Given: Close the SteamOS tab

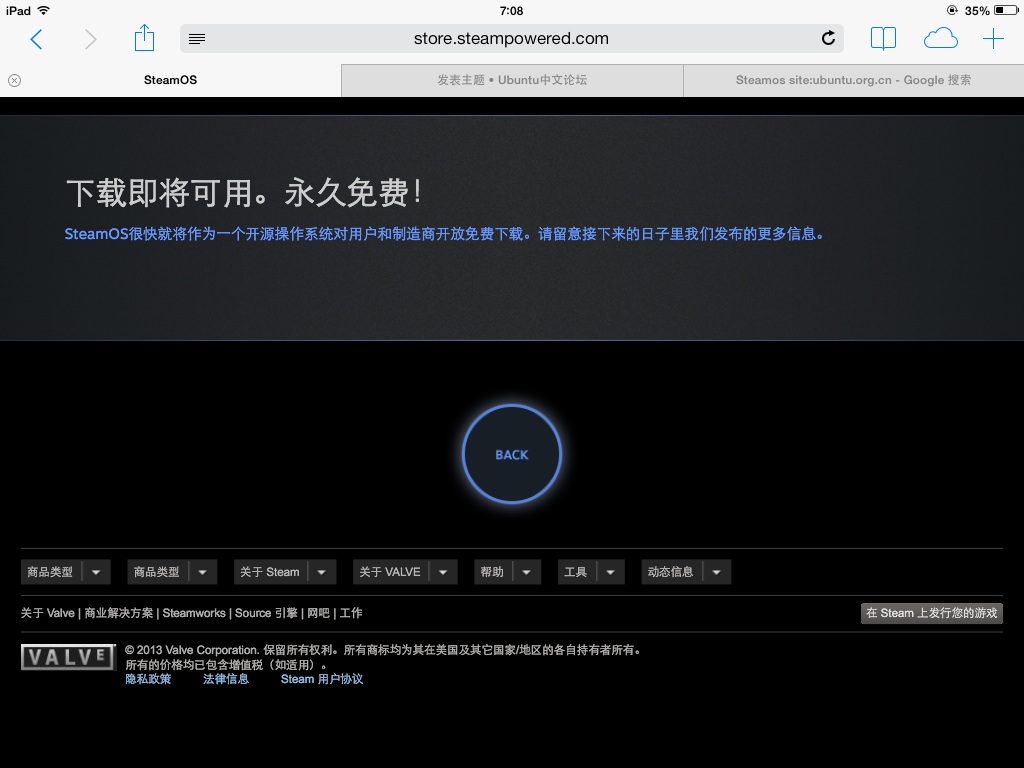Looking at the screenshot, I should coord(14,80).
